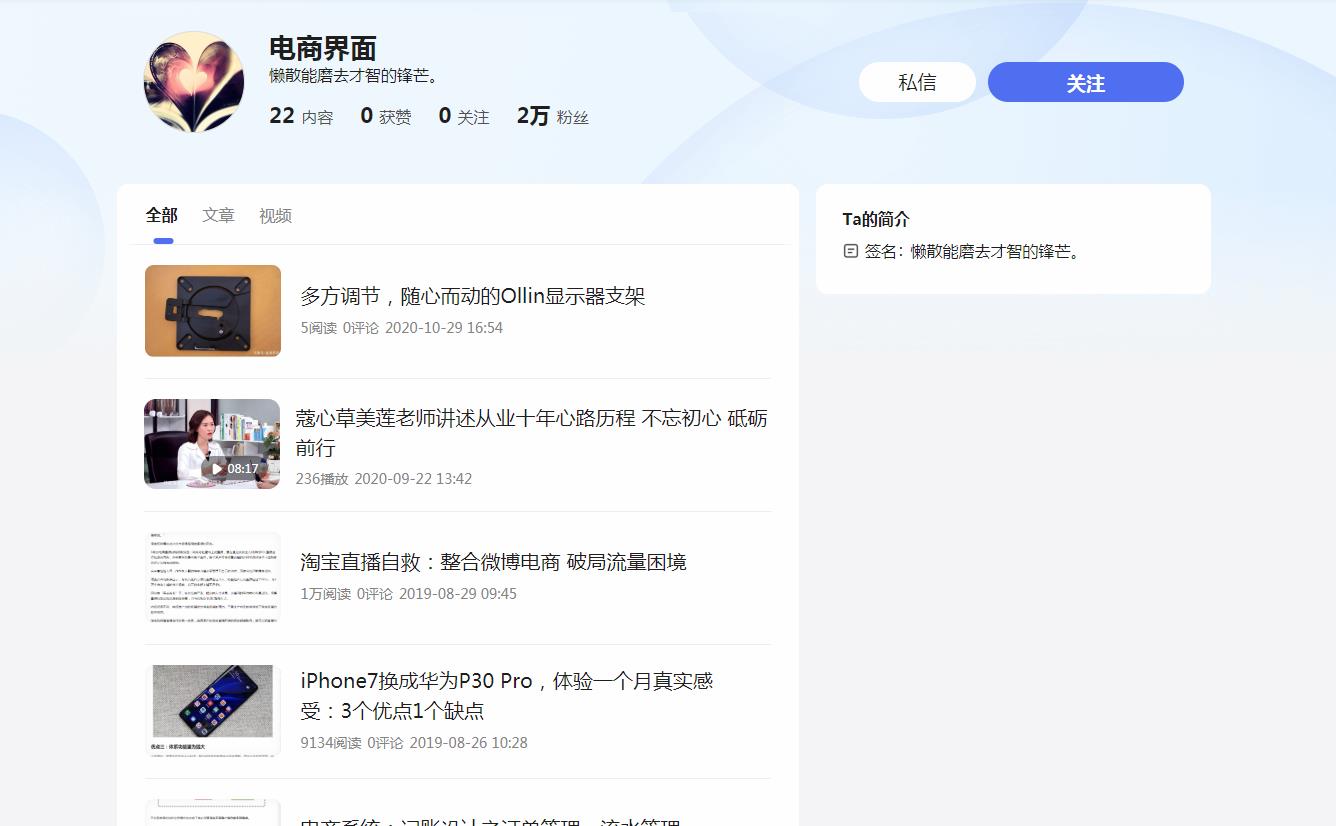This screenshot has height=826, width=1336.
Task: Click the 2019-08-29 09:45 timestamp
Action: click(x=458, y=593)
